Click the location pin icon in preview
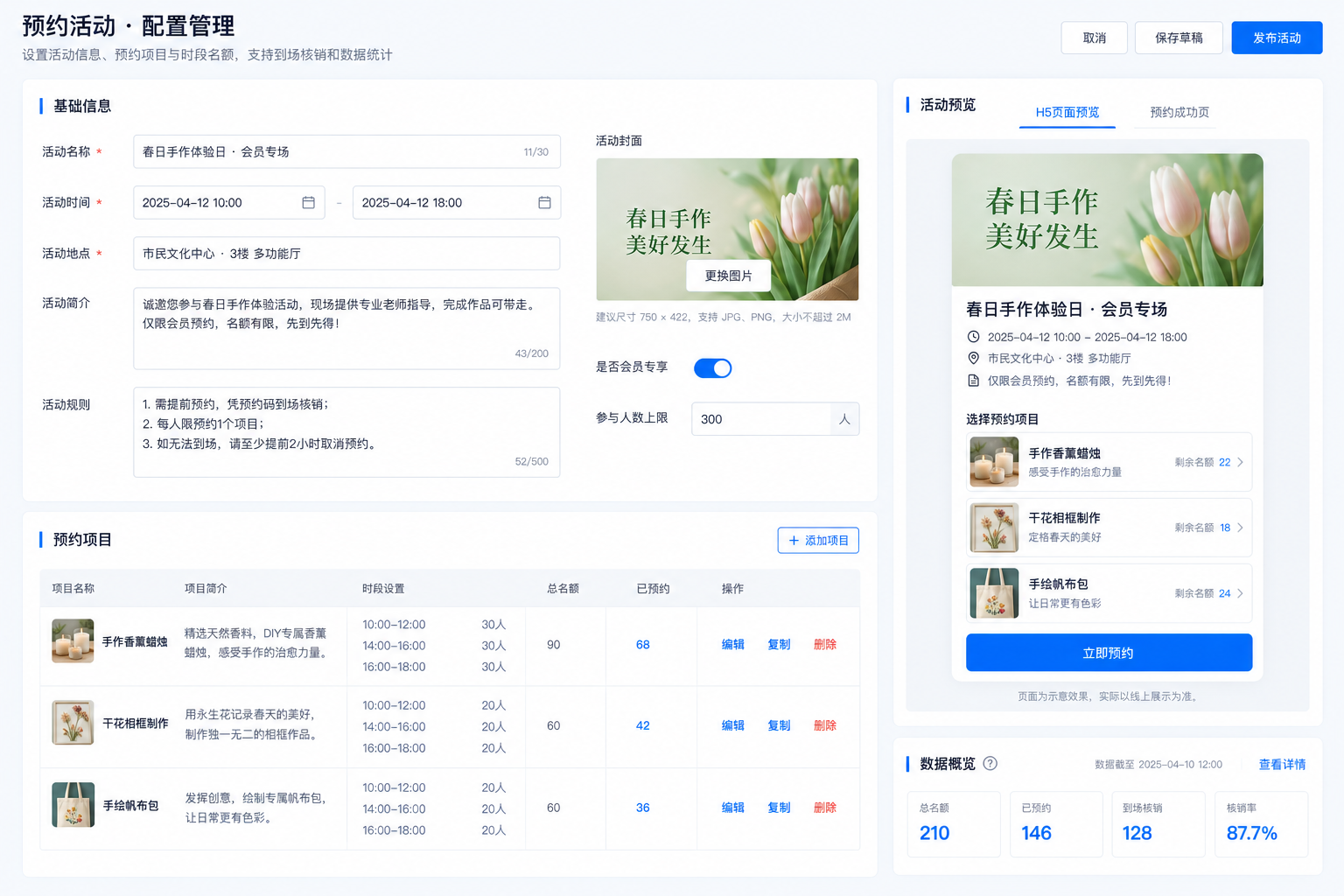This screenshot has width=1344, height=896. [973, 358]
